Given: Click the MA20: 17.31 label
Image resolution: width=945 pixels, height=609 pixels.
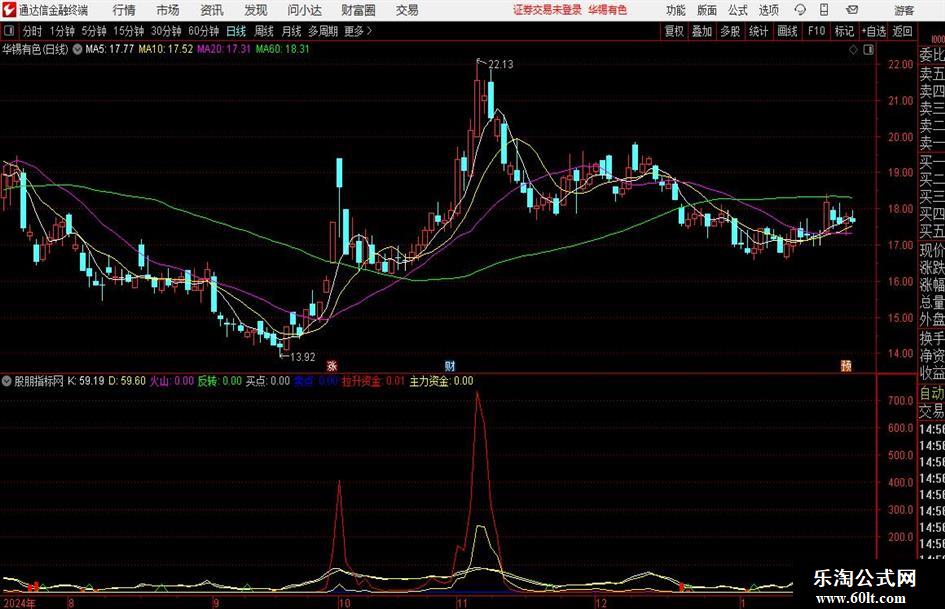Looking at the screenshot, I should point(224,49).
